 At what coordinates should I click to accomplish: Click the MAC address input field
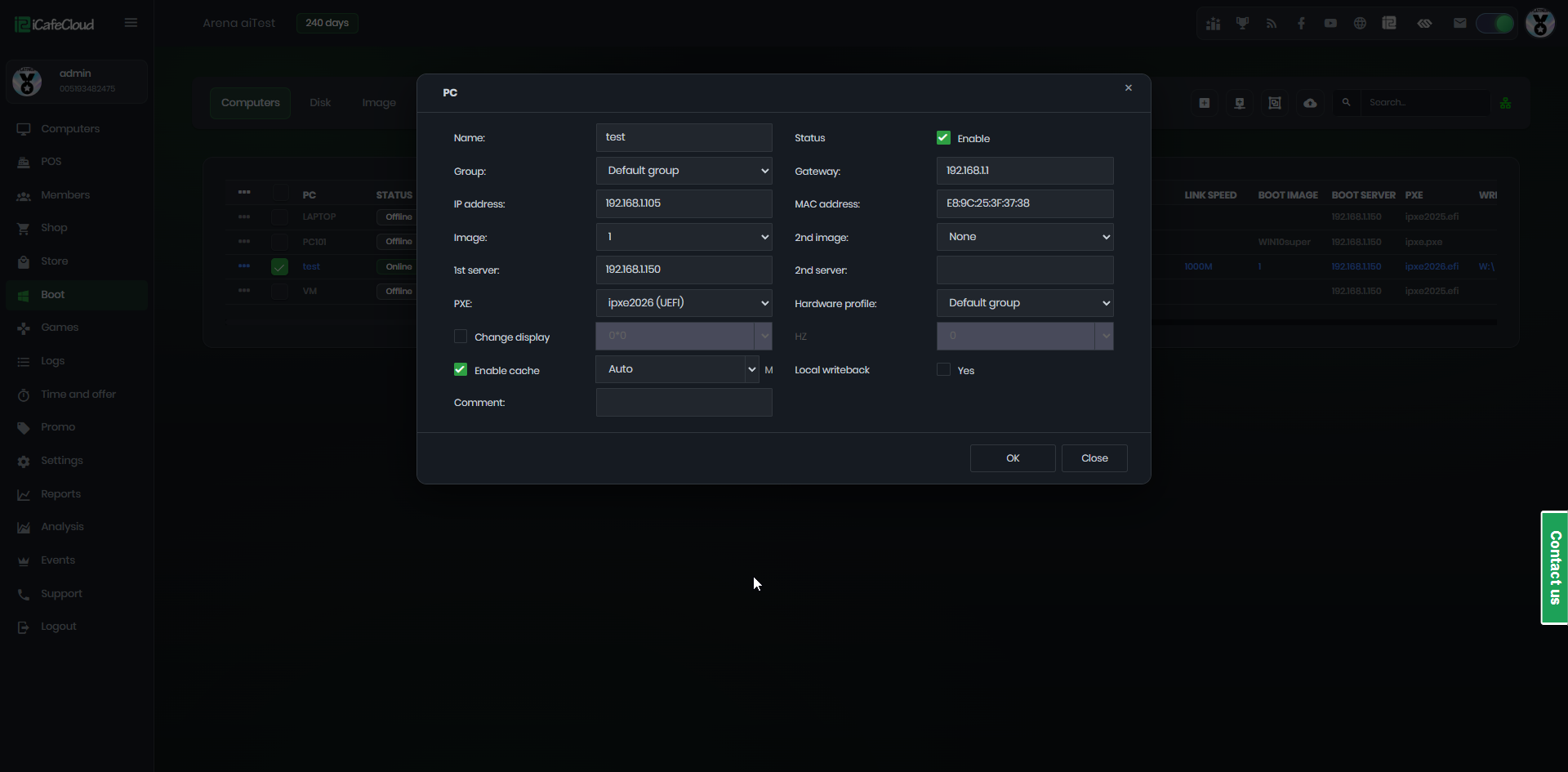coord(1024,203)
